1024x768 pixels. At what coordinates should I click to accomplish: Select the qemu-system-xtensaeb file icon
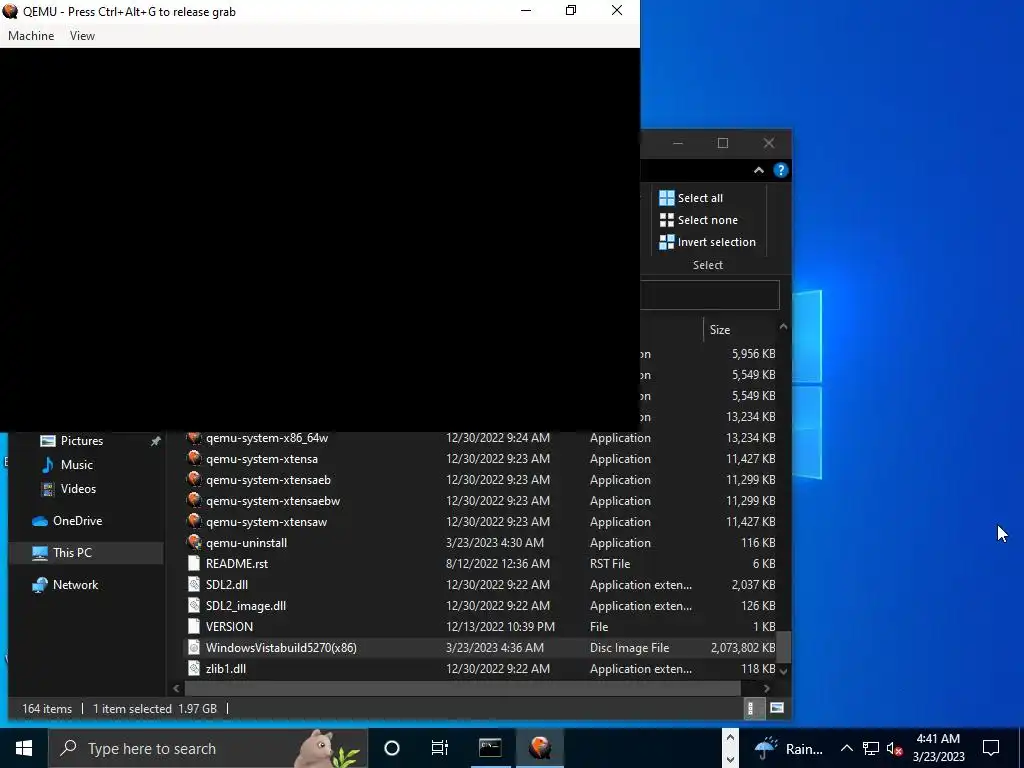point(194,479)
